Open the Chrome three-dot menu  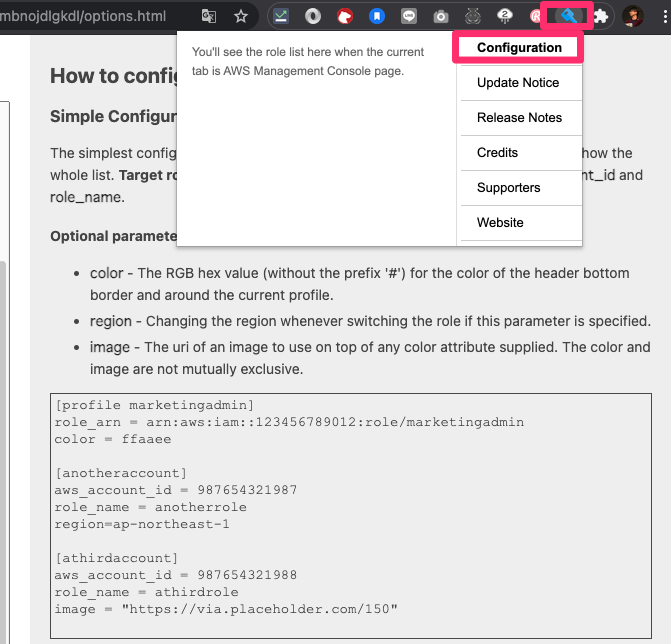click(665, 16)
